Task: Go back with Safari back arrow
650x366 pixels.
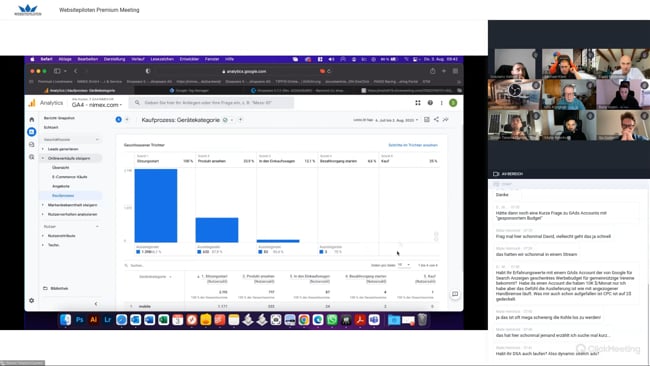Action: coord(76,71)
